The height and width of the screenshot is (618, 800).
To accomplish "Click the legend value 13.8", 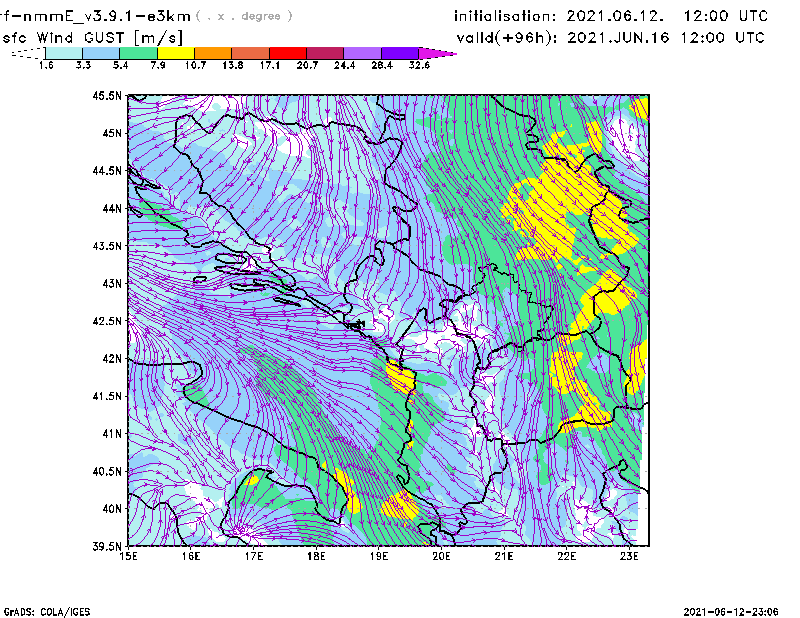I will (233, 65).
